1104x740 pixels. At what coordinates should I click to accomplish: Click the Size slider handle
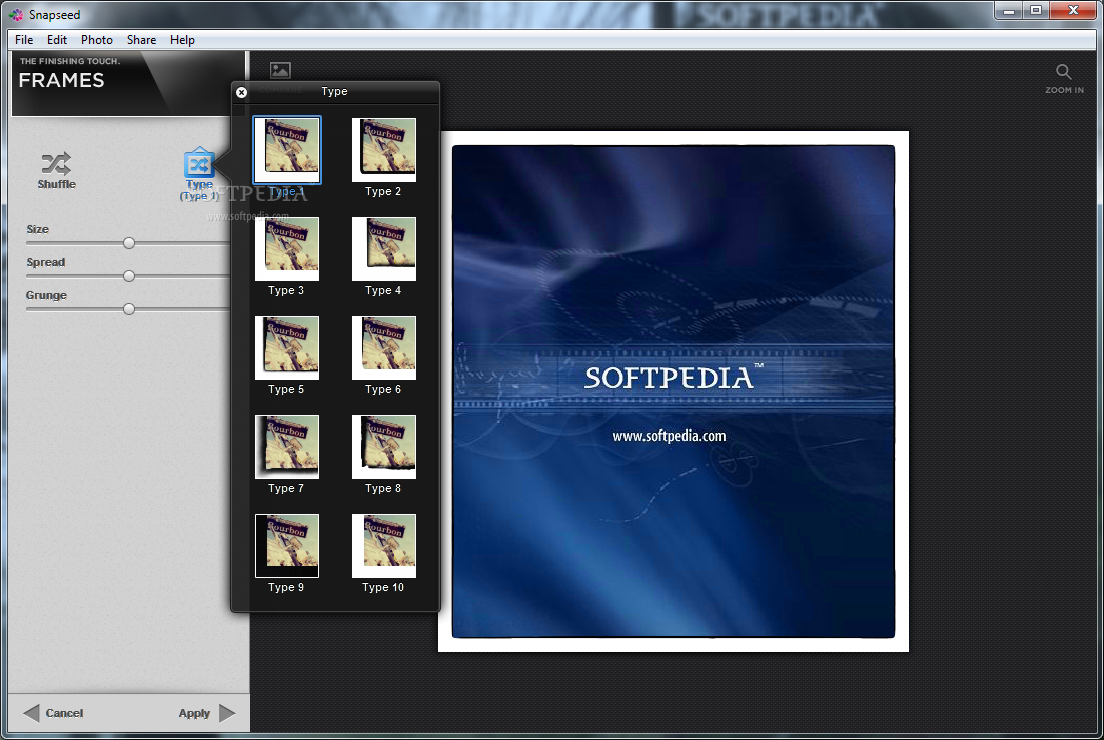(129, 243)
